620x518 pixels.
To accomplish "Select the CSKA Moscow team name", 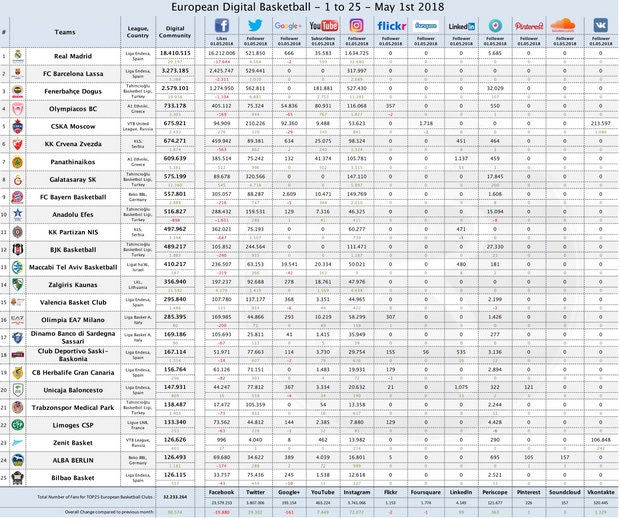I will click(73, 127).
